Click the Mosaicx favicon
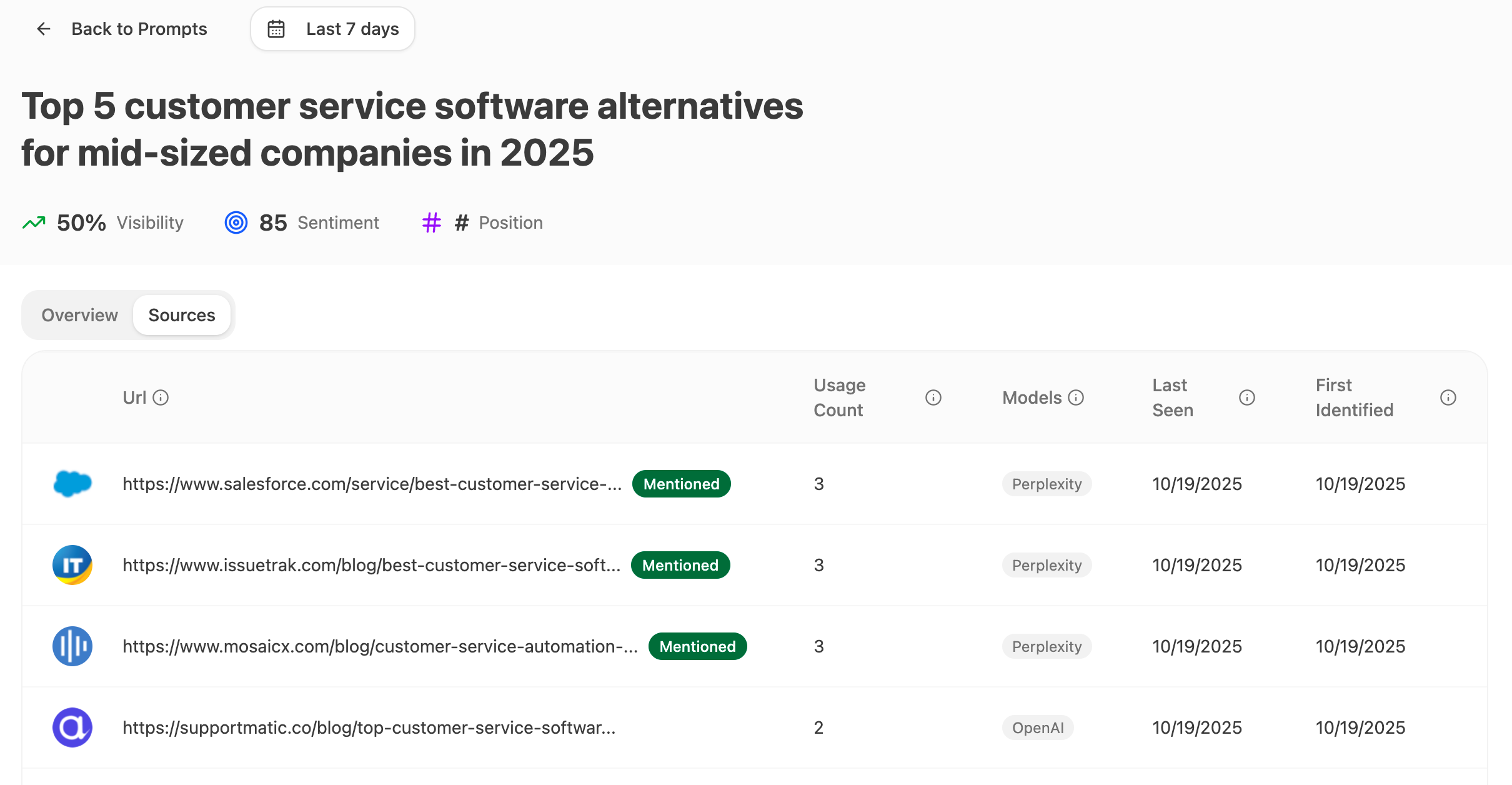1512x785 pixels. 72,646
